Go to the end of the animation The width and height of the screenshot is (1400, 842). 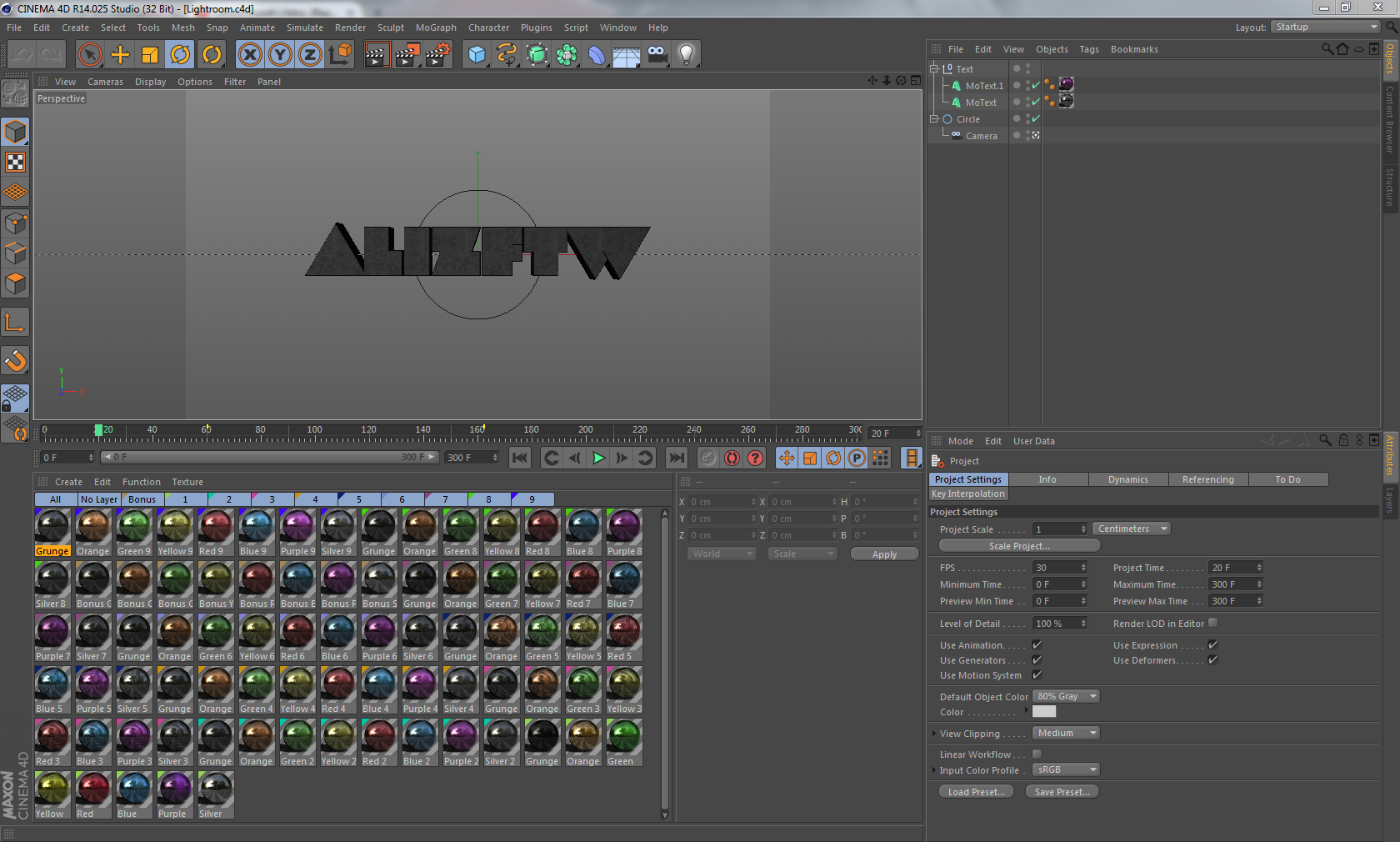[x=677, y=458]
